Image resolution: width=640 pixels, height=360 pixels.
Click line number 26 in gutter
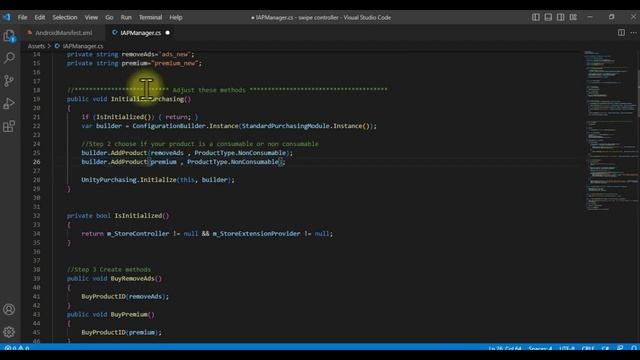[36, 162]
